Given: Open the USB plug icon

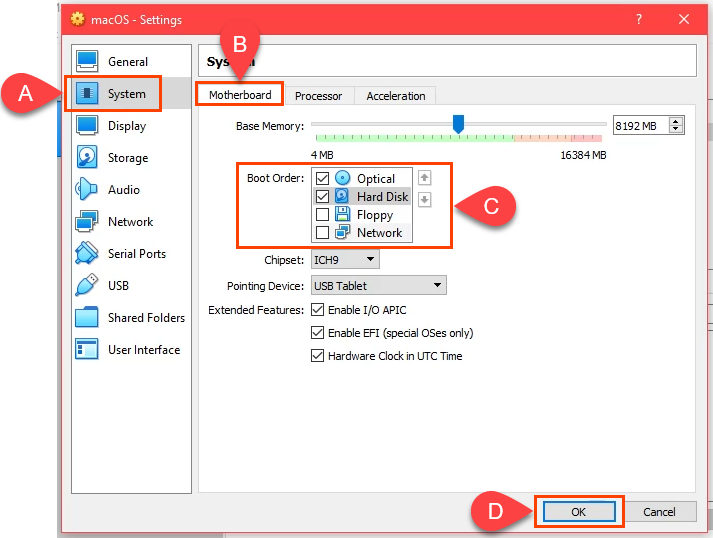Looking at the screenshot, I should click(86, 285).
